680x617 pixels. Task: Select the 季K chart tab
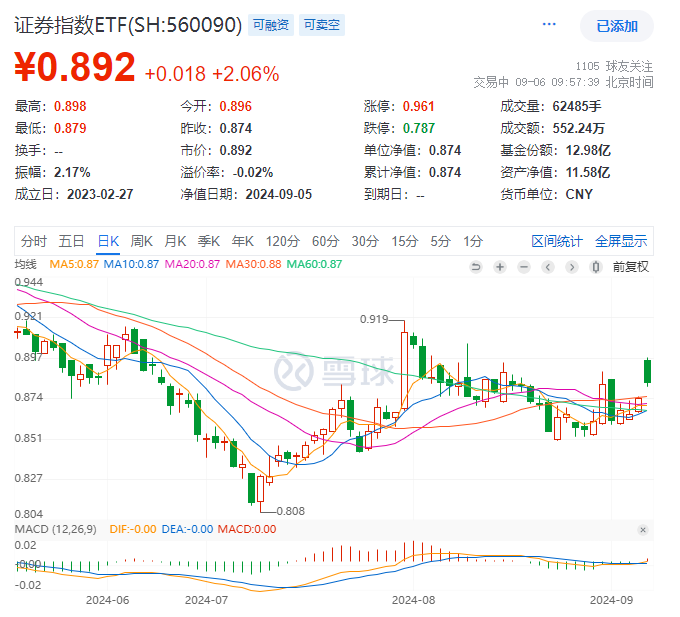click(209, 241)
